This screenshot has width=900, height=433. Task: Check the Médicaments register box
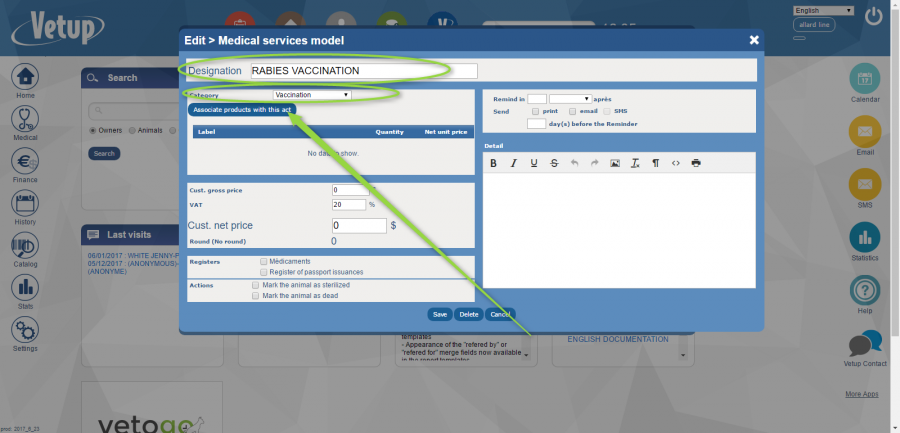(263, 262)
